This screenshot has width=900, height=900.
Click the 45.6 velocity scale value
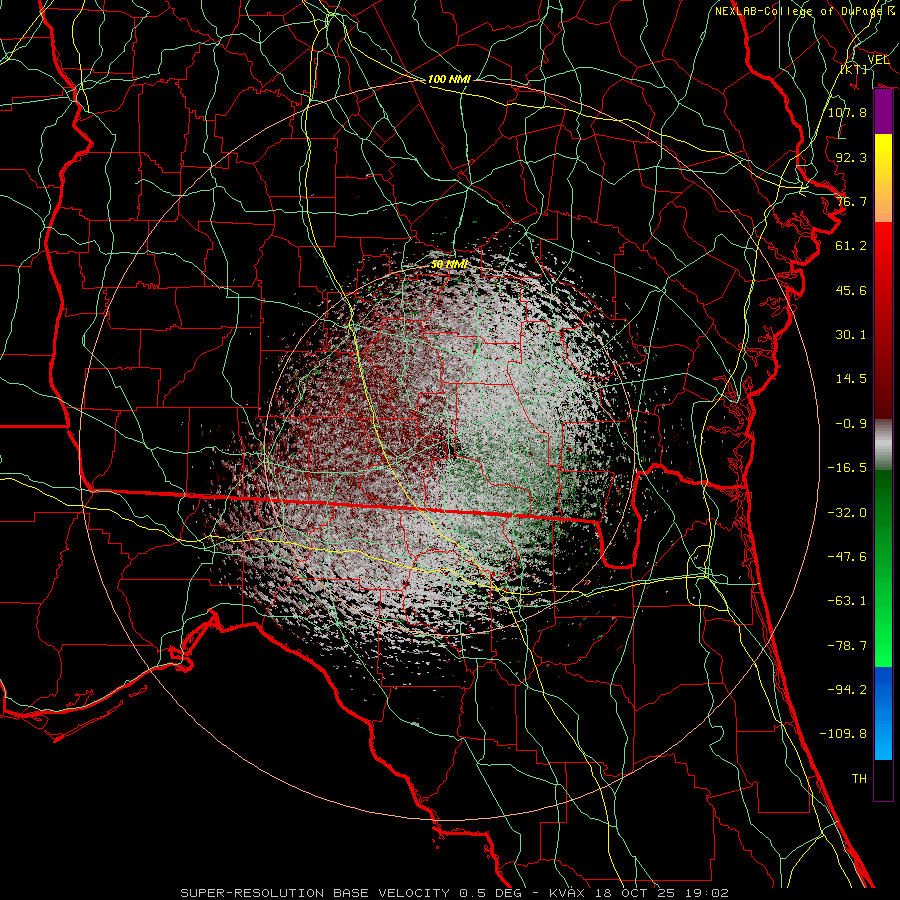click(851, 290)
